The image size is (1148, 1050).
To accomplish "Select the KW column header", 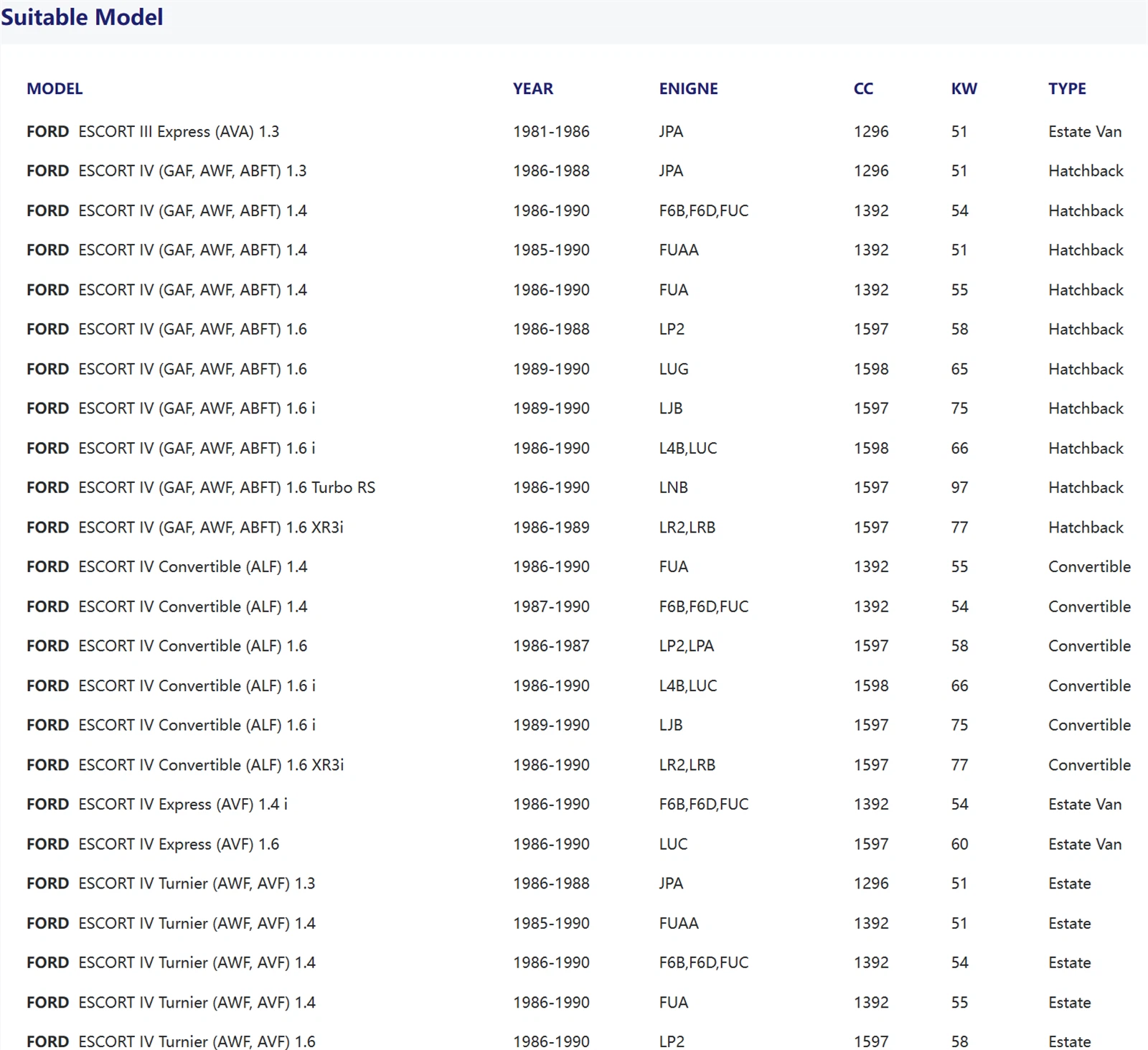I will pyautogui.click(x=964, y=88).
